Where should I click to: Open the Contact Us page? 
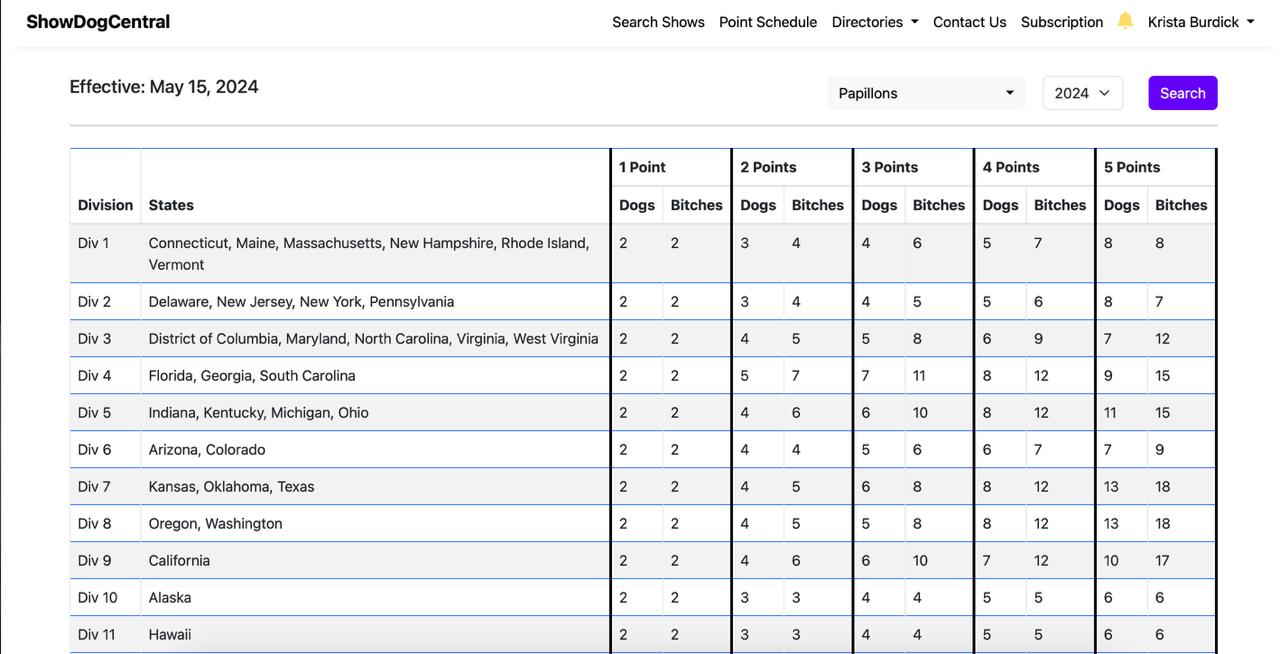click(969, 22)
